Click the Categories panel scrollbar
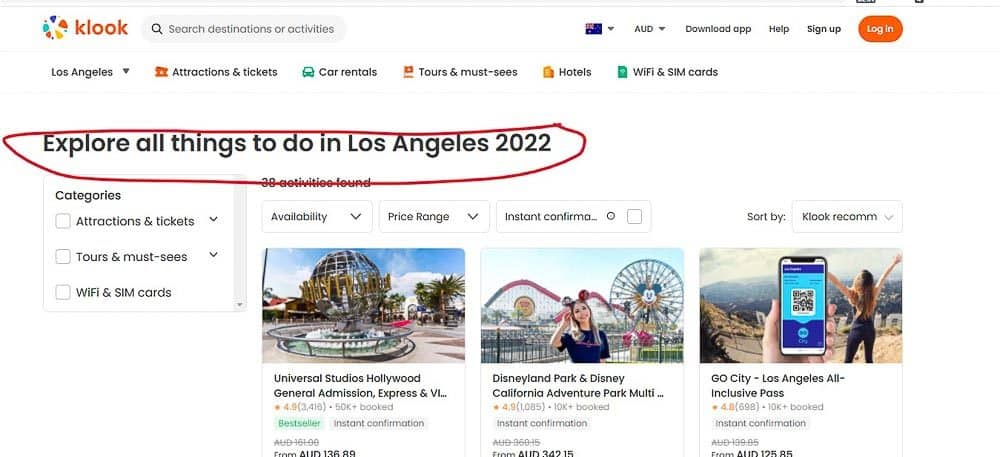1000x457 pixels. [x=240, y=243]
